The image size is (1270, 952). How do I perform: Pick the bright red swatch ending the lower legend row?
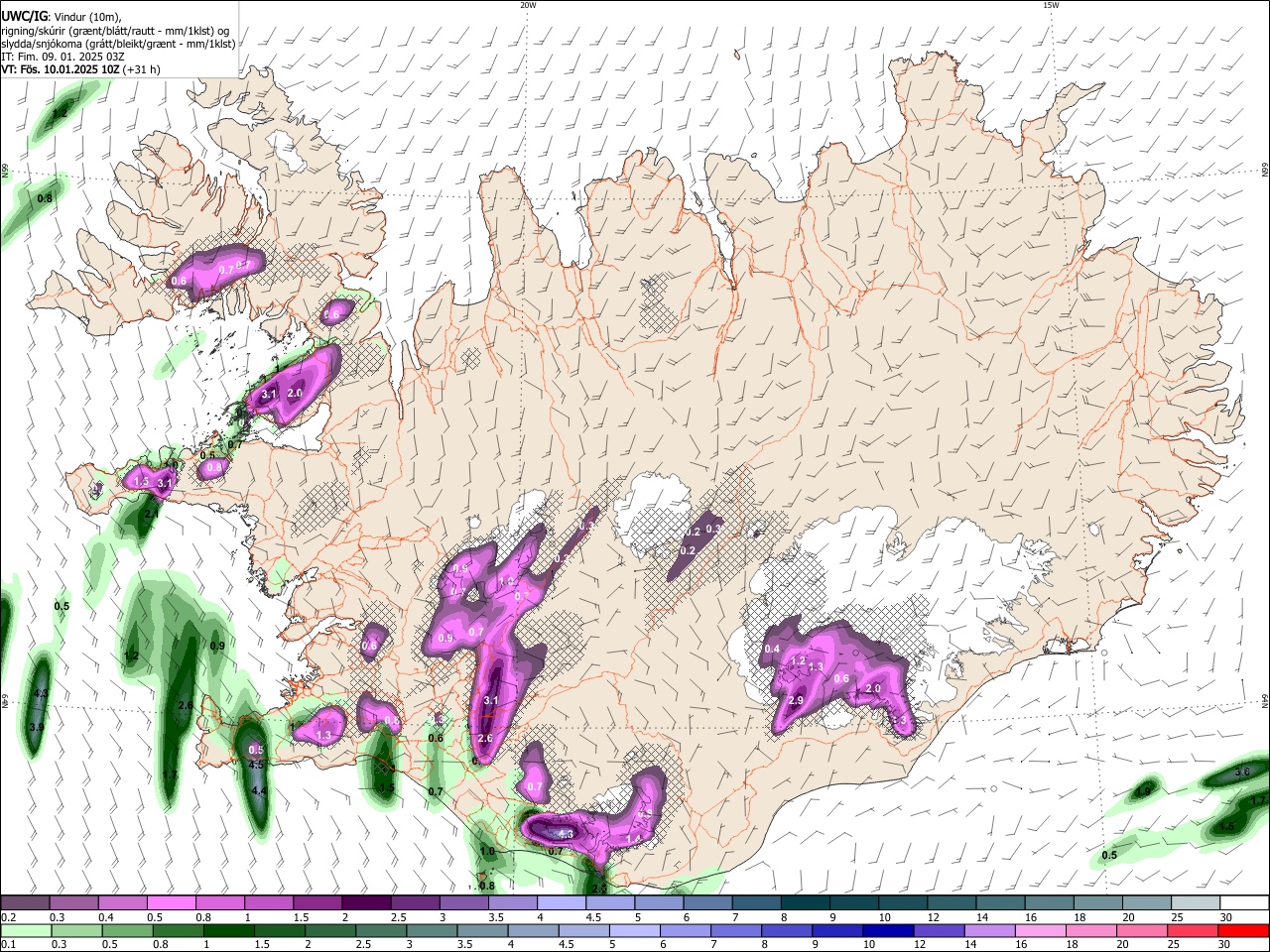point(1244,930)
